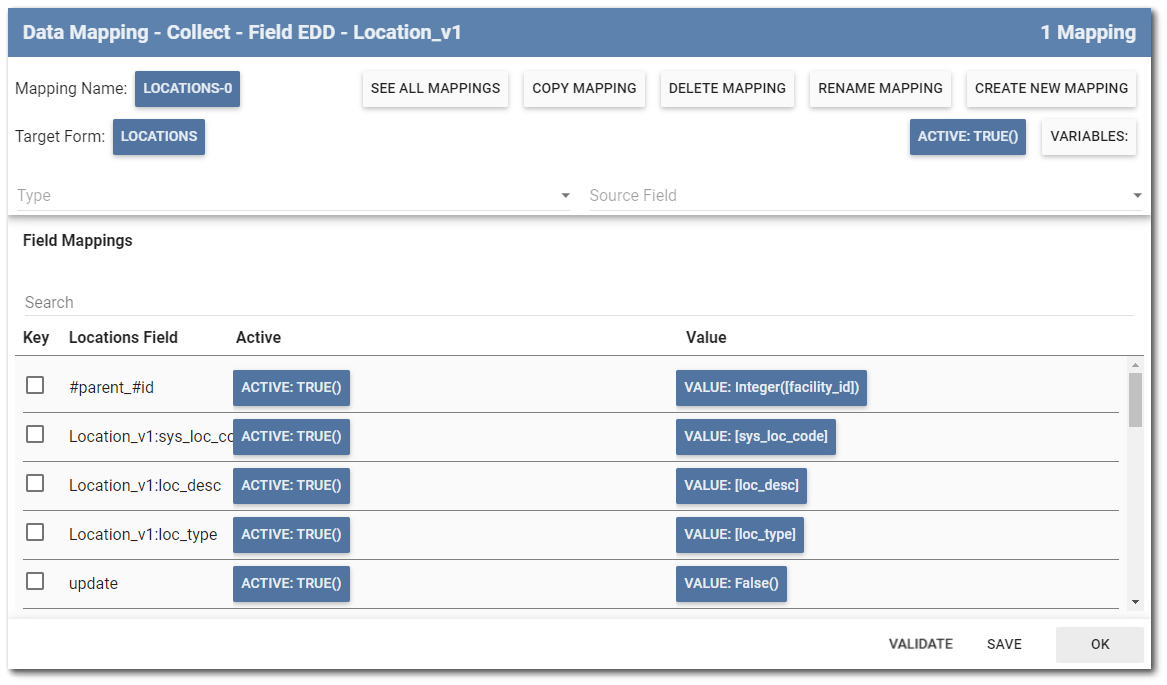
Task: Toggle active state for the update row
Action: tap(291, 583)
